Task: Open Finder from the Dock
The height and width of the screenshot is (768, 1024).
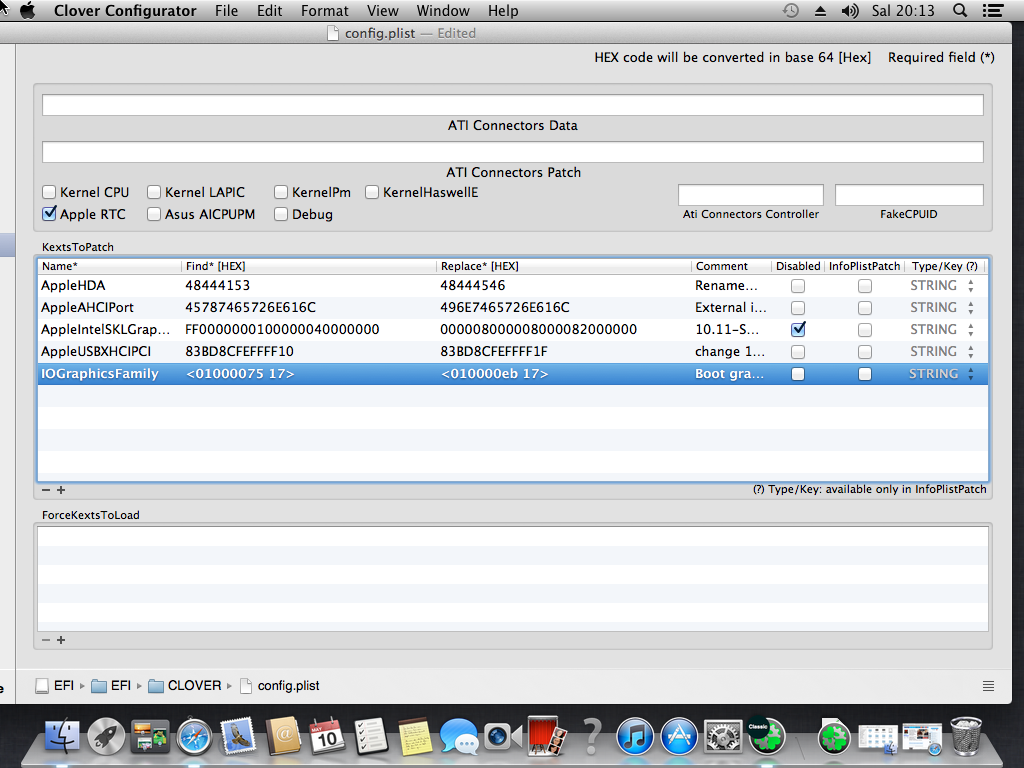Action: pos(62,736)
